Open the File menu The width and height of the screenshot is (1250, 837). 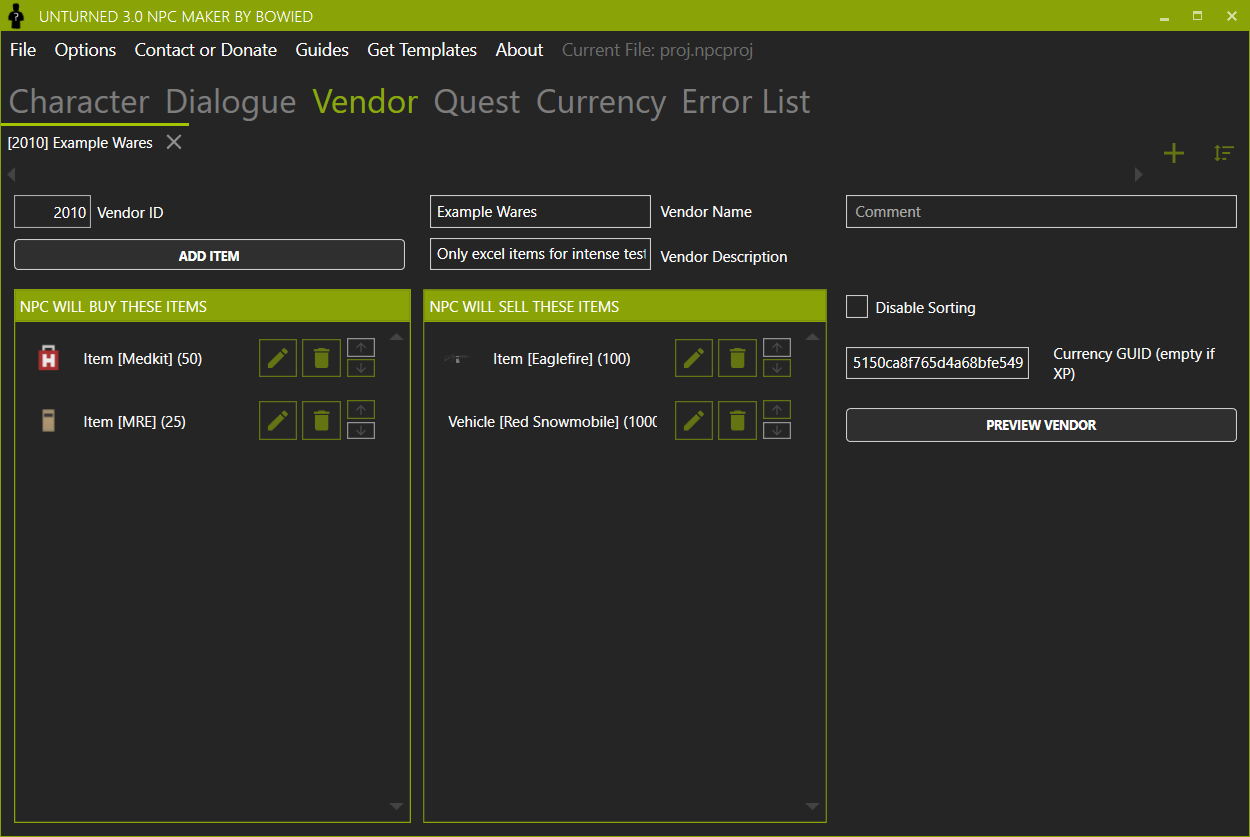point(23,50)
